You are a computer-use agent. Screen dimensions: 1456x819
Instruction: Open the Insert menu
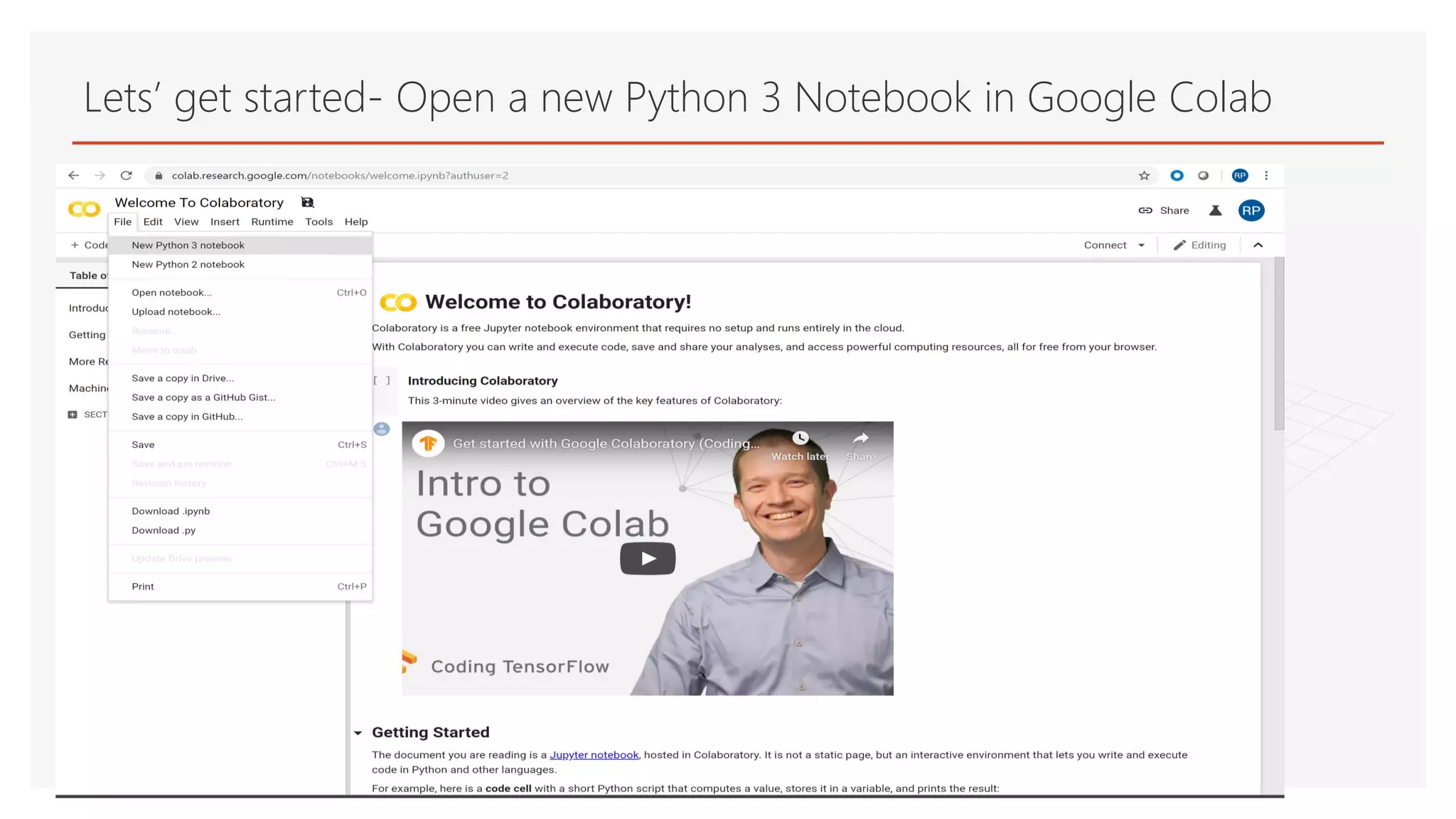(x=225, y=222)
